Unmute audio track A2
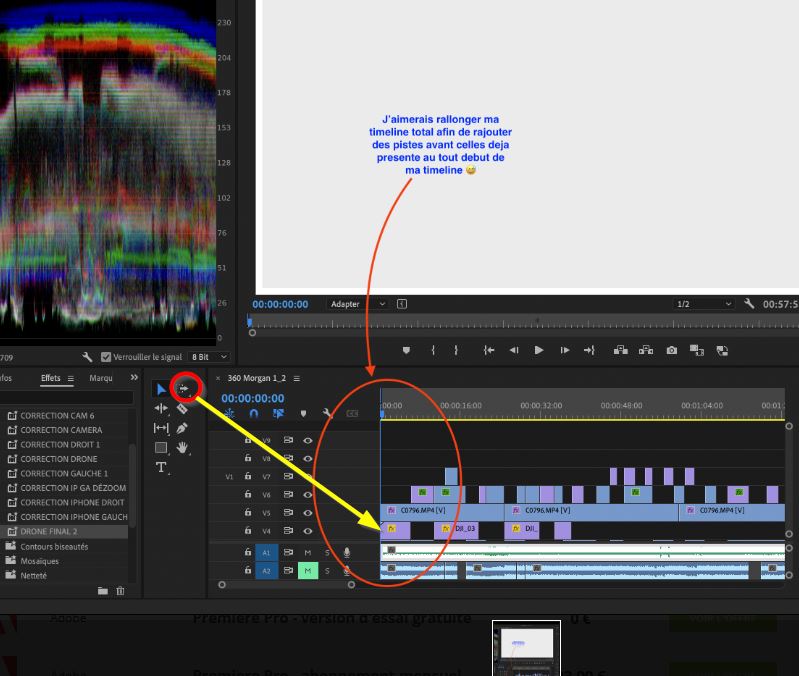This screenshot has width=799, height=676. [307, 571]
